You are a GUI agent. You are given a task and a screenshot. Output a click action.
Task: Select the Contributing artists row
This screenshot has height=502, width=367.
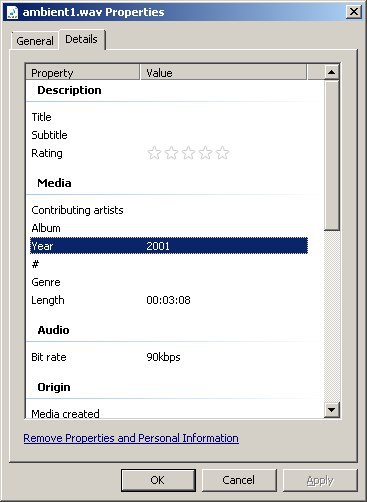point(169,210)
